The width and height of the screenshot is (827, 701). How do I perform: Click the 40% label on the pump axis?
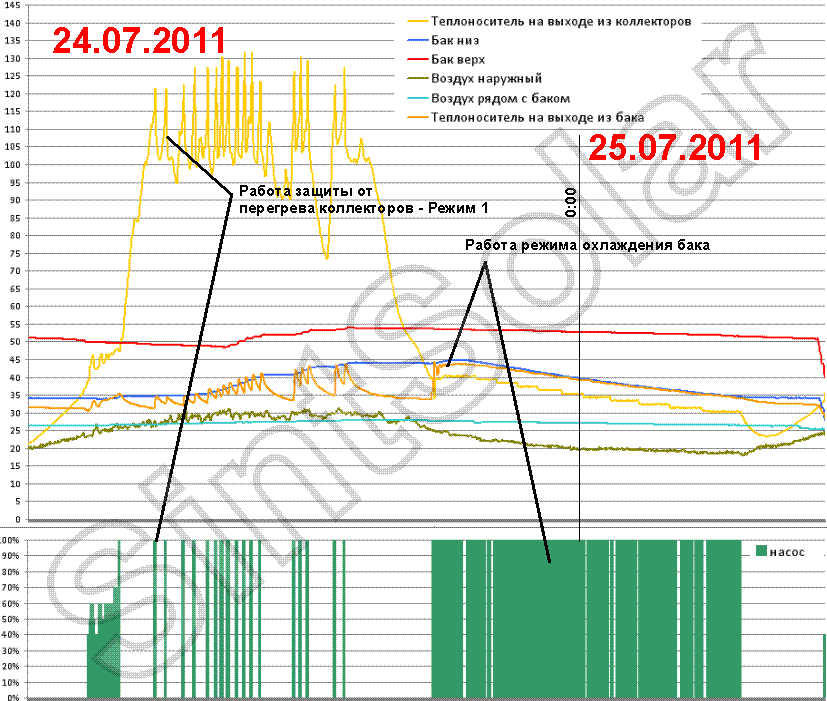11,635
